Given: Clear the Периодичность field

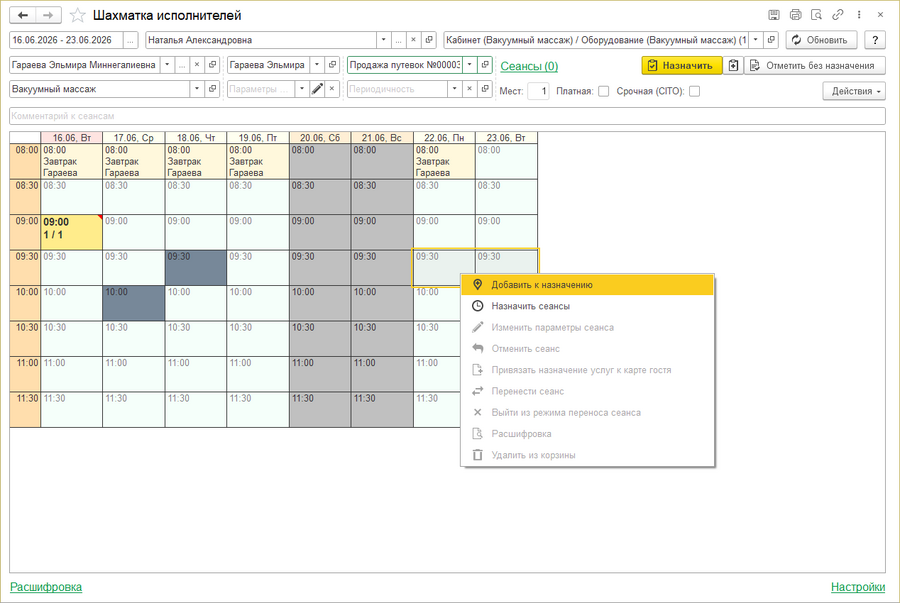Looking at the screenshot, I should coord(470,89).
